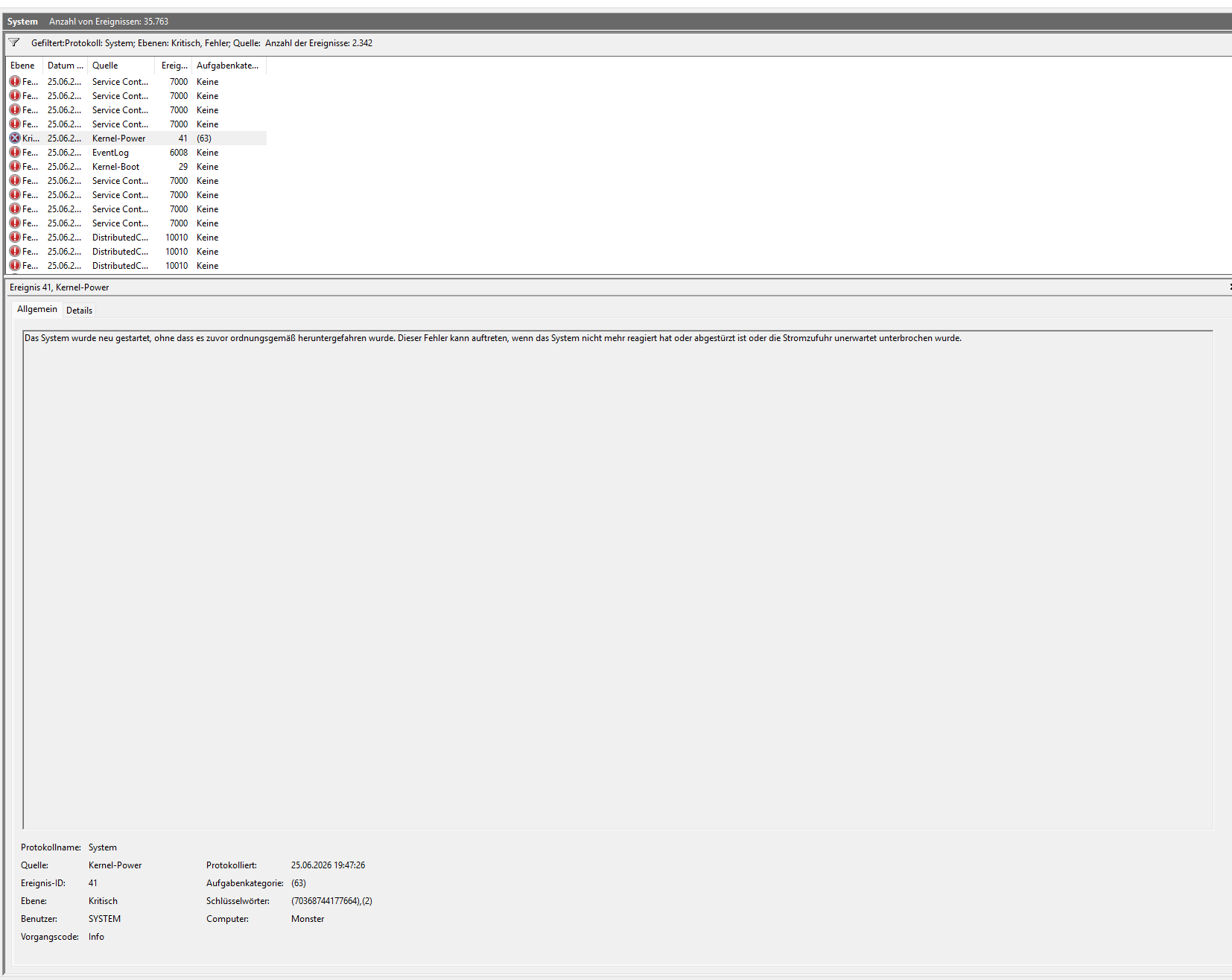
Task: Click the System log title
Action: tap(22, 22)
